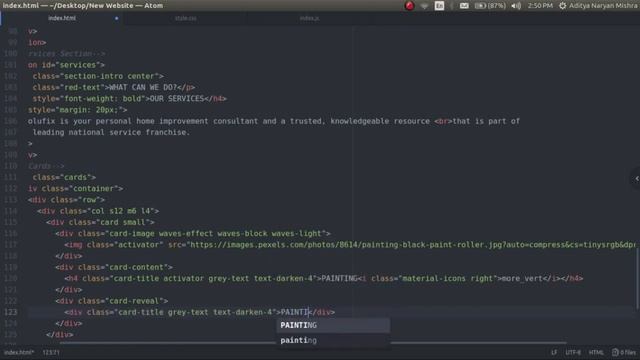Viewport: 640px width, 360px height.
Task: Place cursor after PAINTI in line 123
Action: pos(309,312)
